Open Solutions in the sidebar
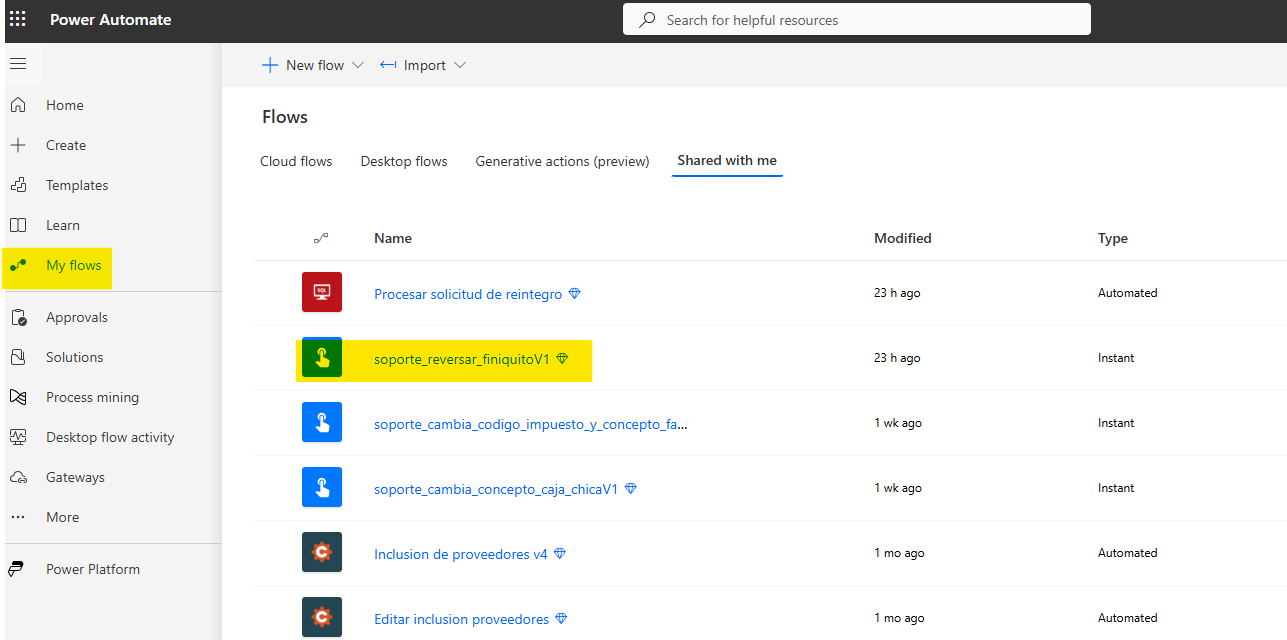 (x=75, y=357)
